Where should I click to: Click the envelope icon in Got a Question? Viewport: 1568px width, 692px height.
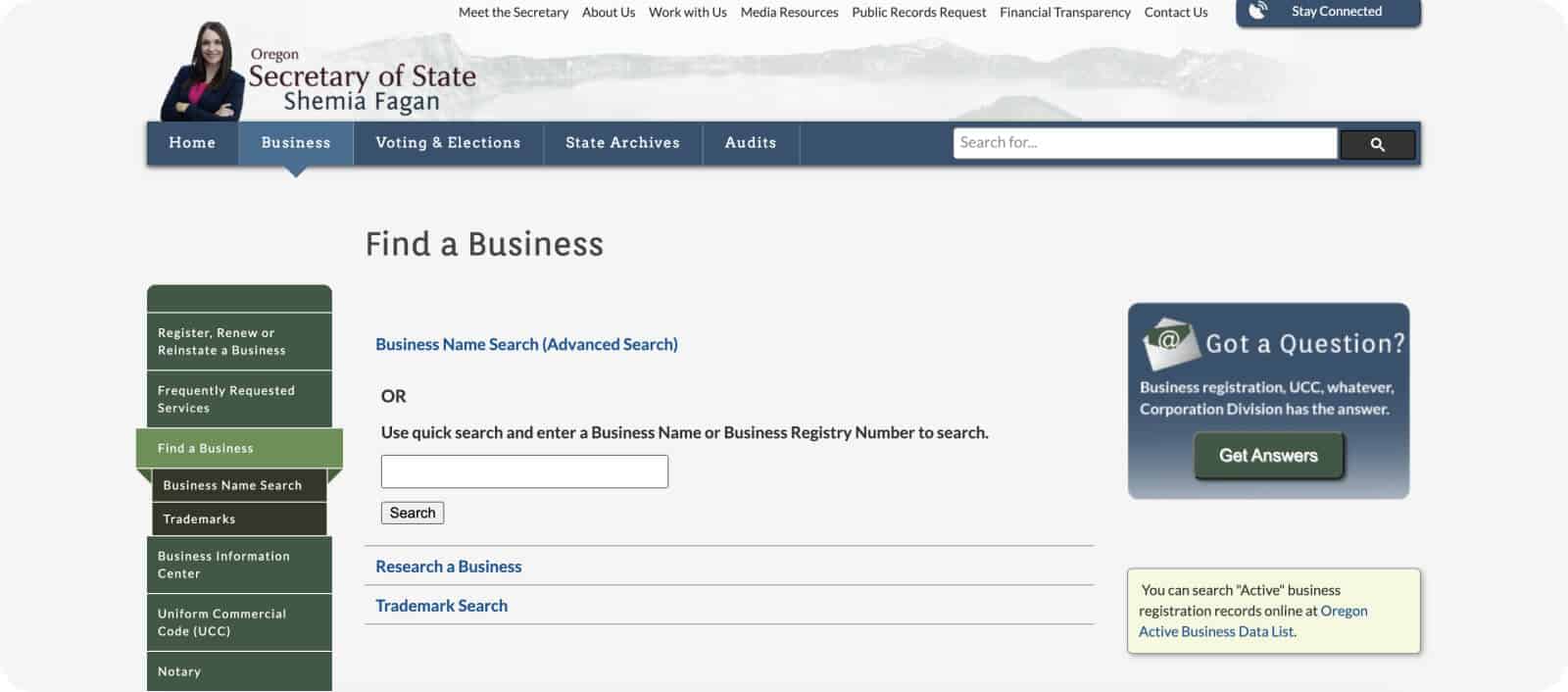click(1171, 342)
